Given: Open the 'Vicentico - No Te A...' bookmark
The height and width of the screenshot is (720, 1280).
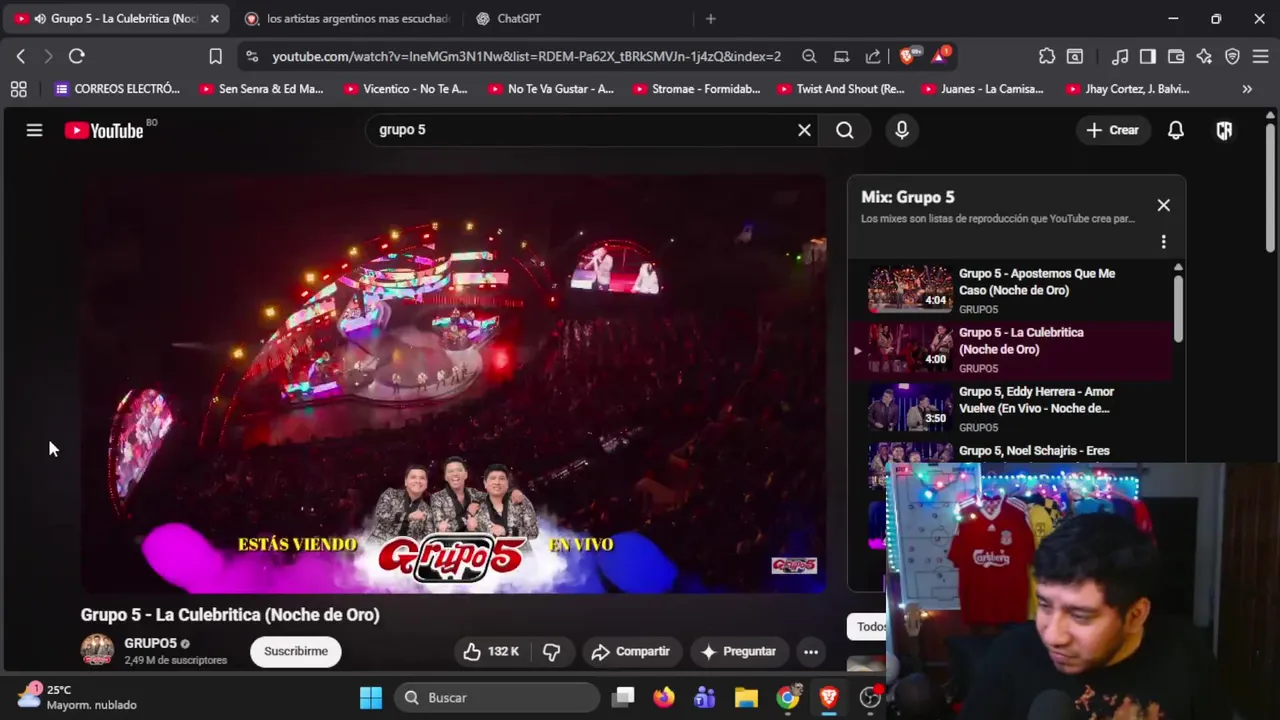Looking at the screenshot, I should pos(405,89).
